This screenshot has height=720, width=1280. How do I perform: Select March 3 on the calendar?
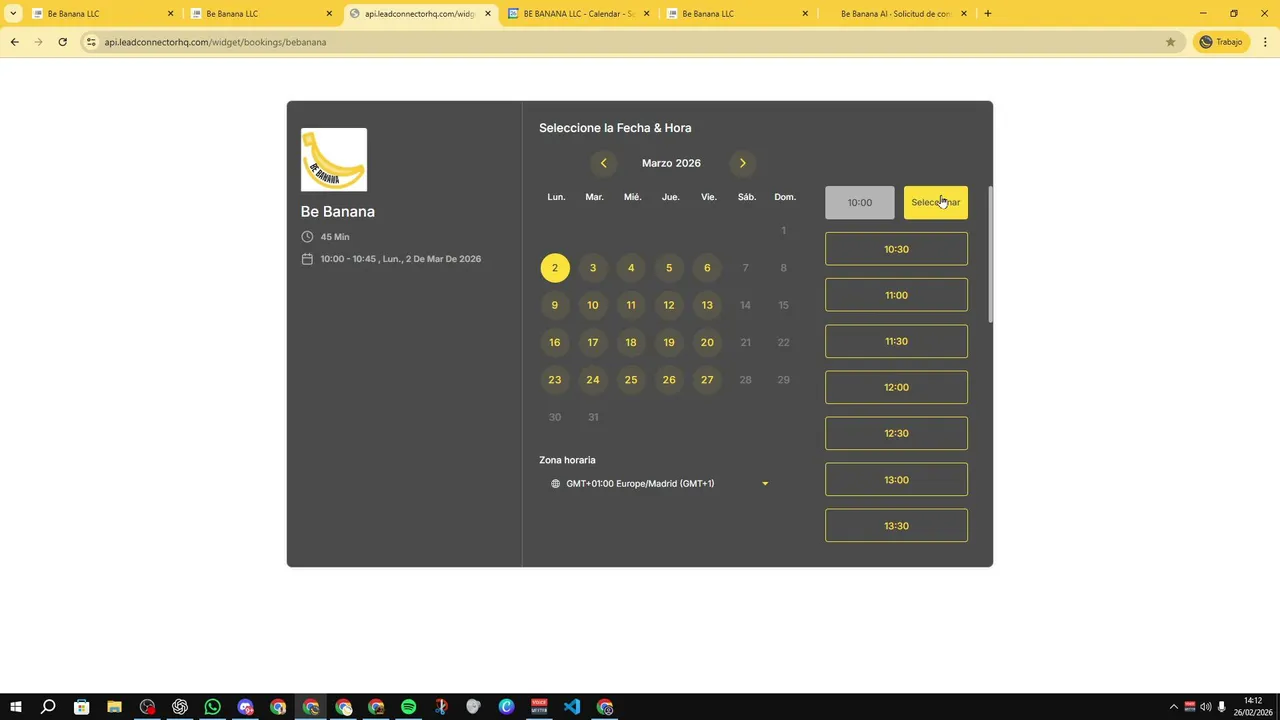pyautogui.click(x=593, y=268)
